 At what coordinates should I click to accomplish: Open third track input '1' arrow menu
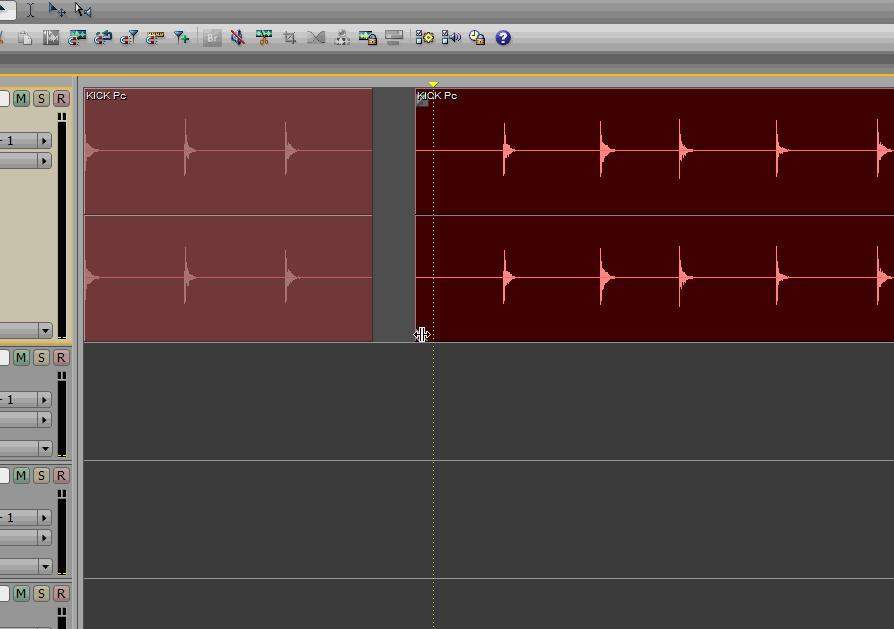(44, 518)
